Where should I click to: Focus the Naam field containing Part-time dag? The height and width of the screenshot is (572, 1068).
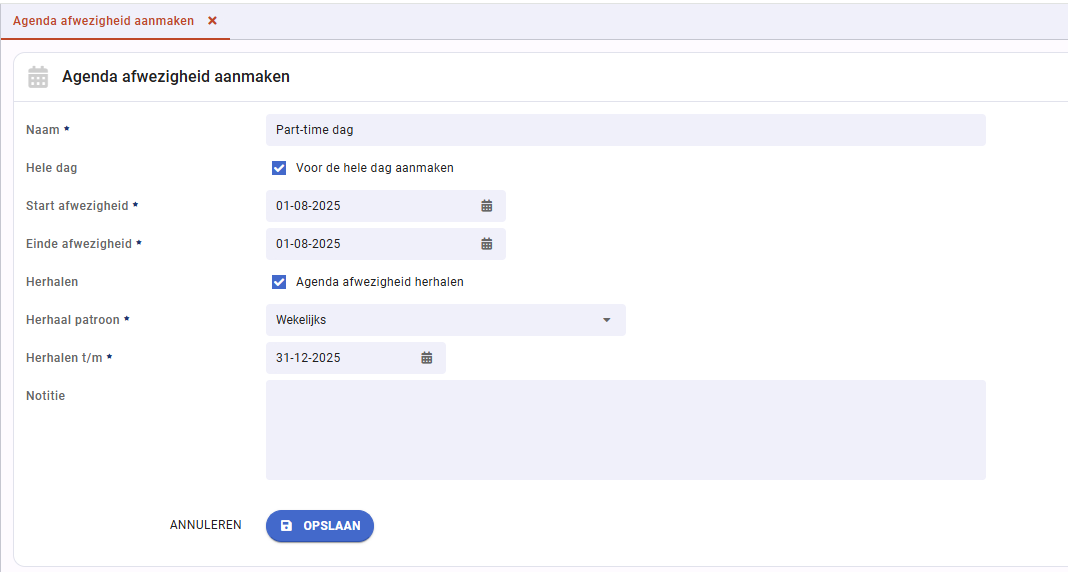625,129
